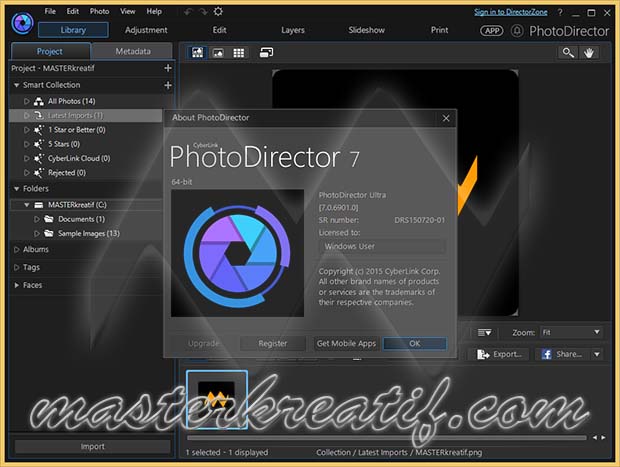Expand the Sample Images (13) folder

(x=36, y=233)
